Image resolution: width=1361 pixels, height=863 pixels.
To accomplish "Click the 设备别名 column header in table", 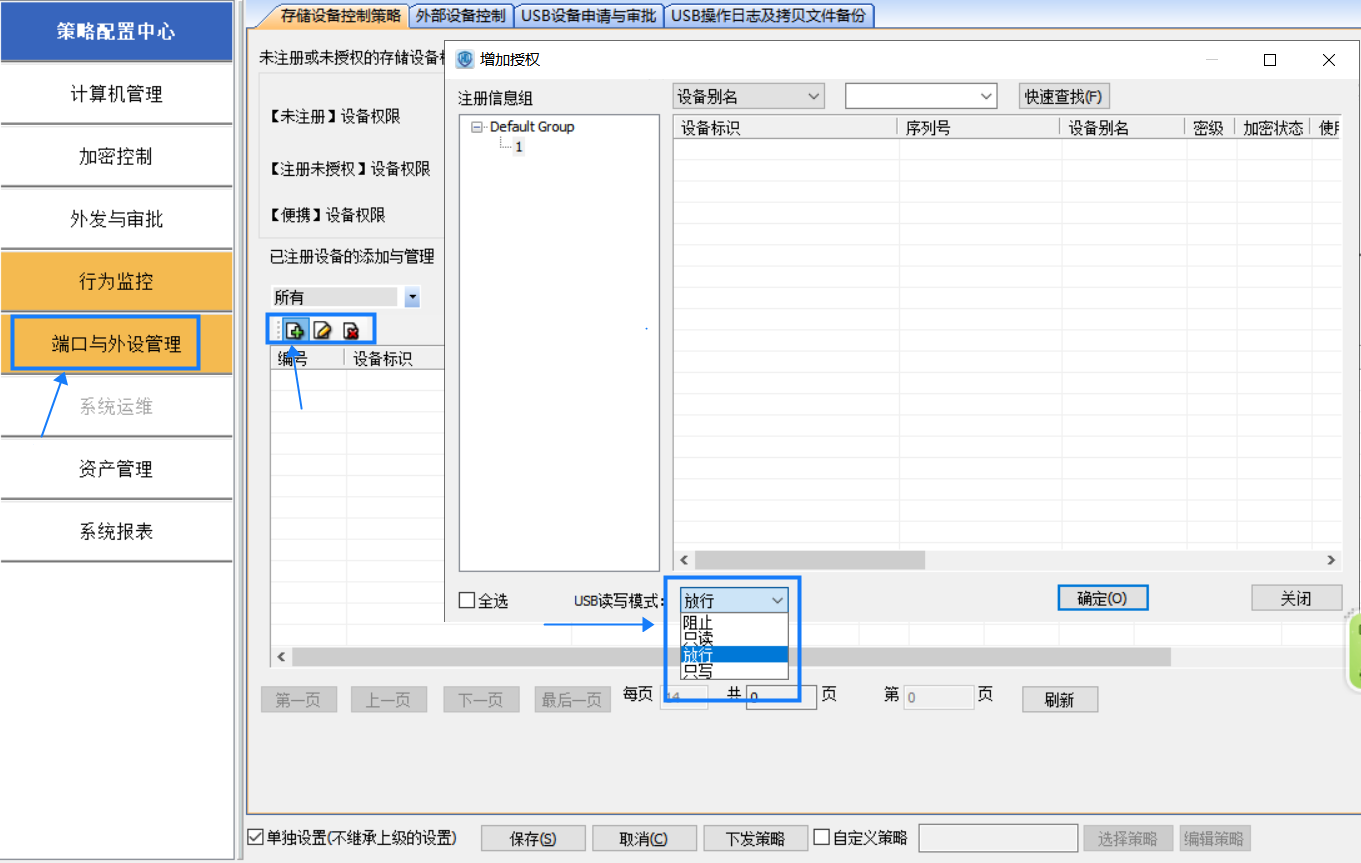I will 1123,128.
